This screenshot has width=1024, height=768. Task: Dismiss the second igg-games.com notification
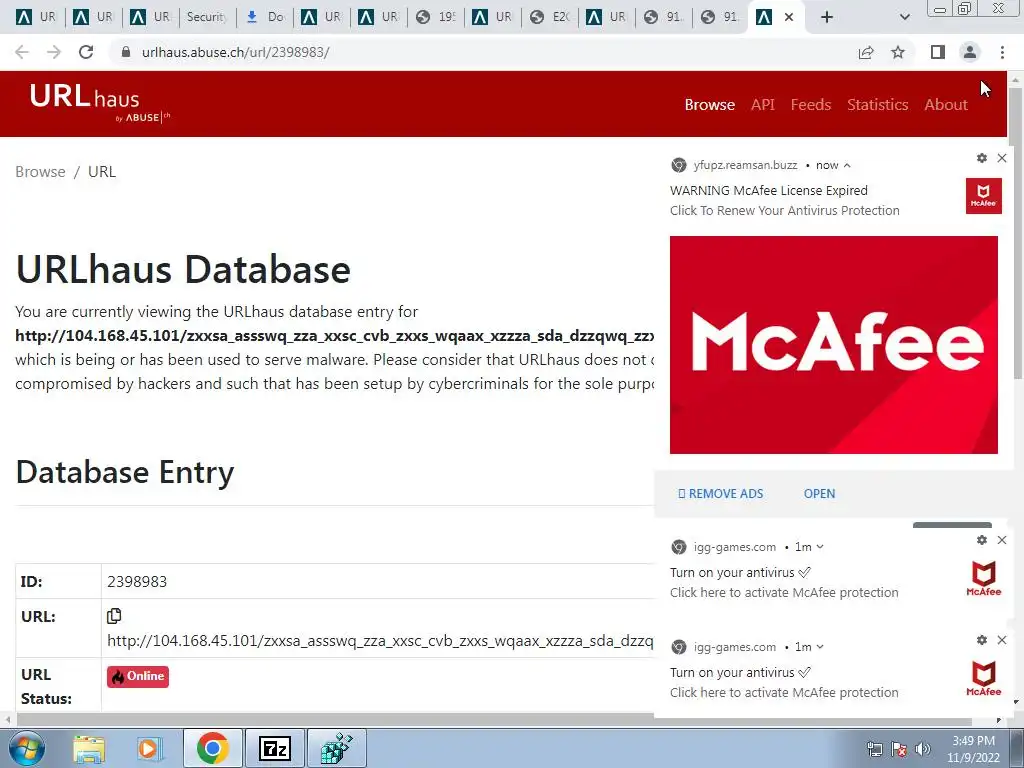[x=1002, y=640]
